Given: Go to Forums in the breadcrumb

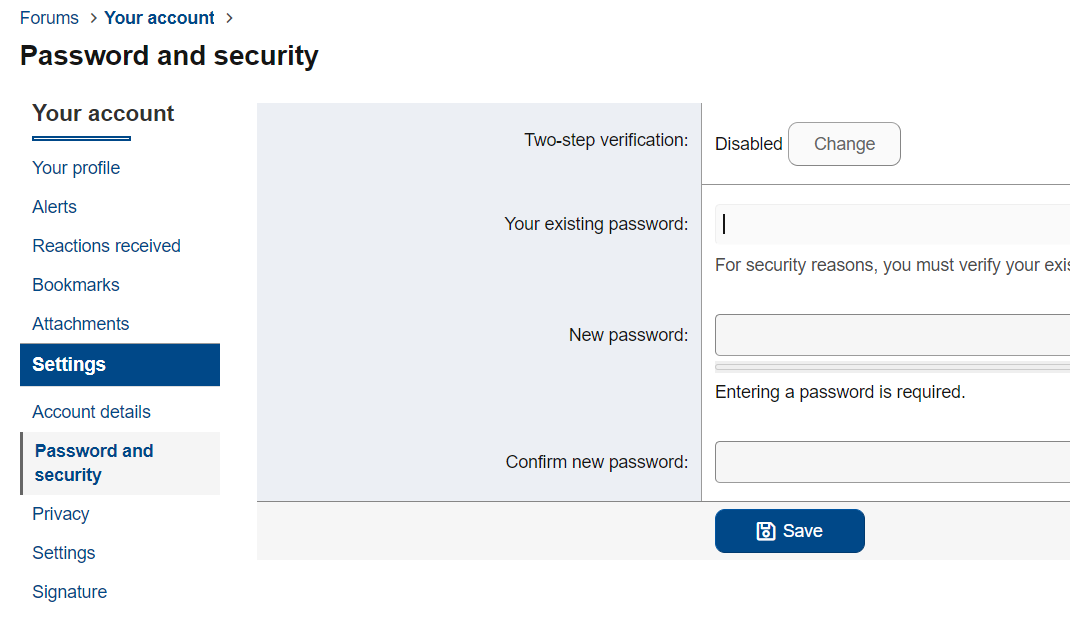Looking at the screenshot, I should [x=49, y=18].
